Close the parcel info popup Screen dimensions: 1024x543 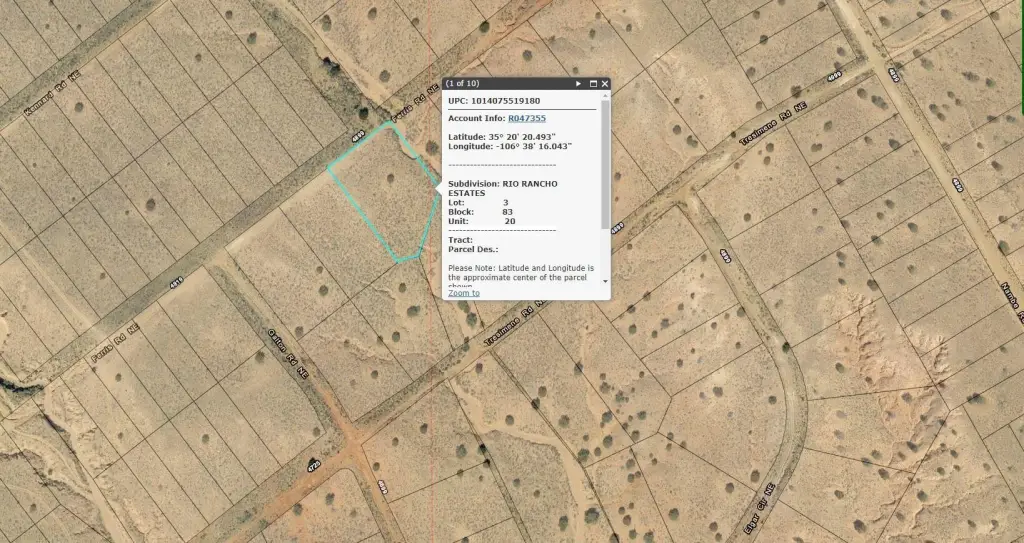605,84
